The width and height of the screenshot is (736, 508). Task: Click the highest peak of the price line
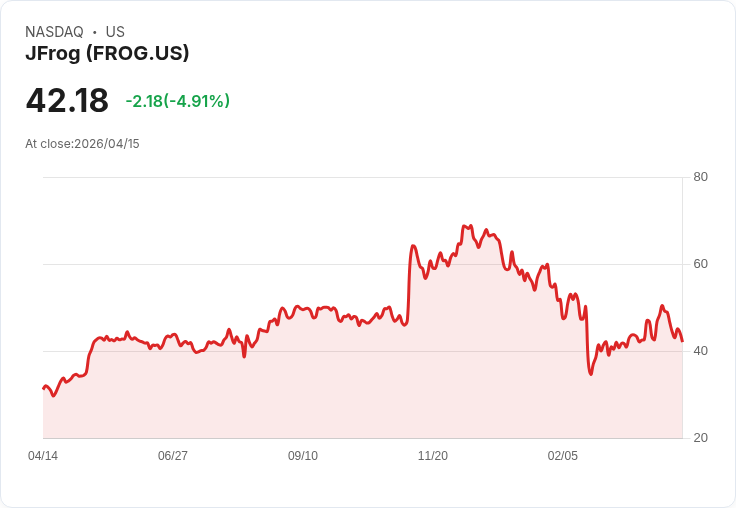pyautogui.click(x=465, y=226)
